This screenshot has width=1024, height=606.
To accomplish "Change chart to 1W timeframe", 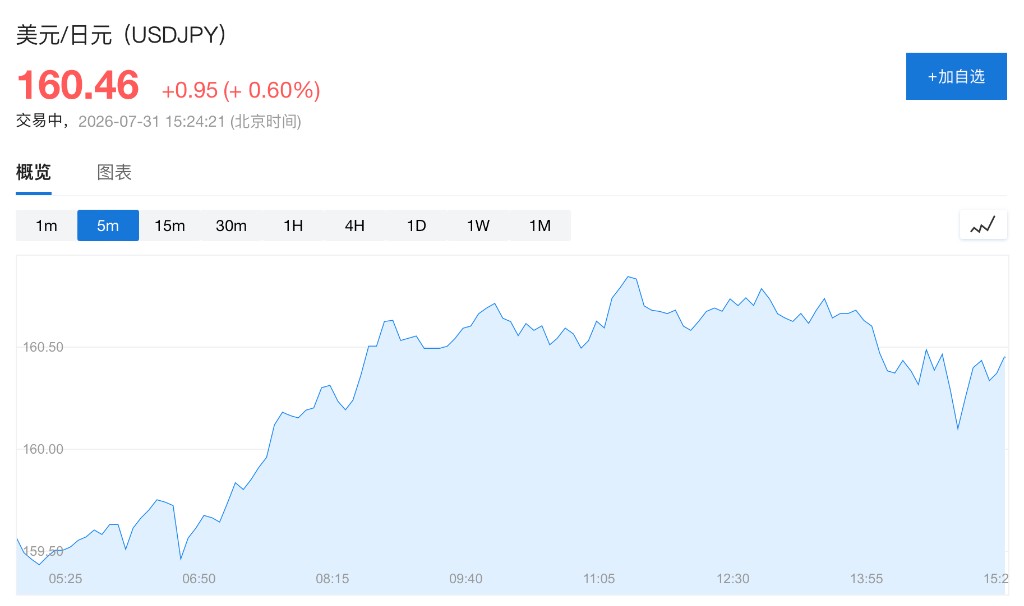I will (478, 225).
